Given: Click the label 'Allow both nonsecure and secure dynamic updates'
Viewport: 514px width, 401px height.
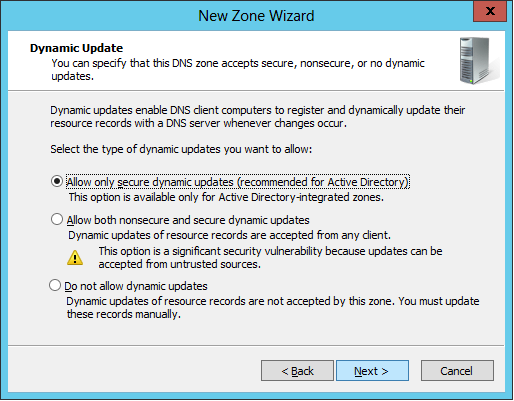Looking at the screenshot, I should pyautogui.click(x=188, y=220).
